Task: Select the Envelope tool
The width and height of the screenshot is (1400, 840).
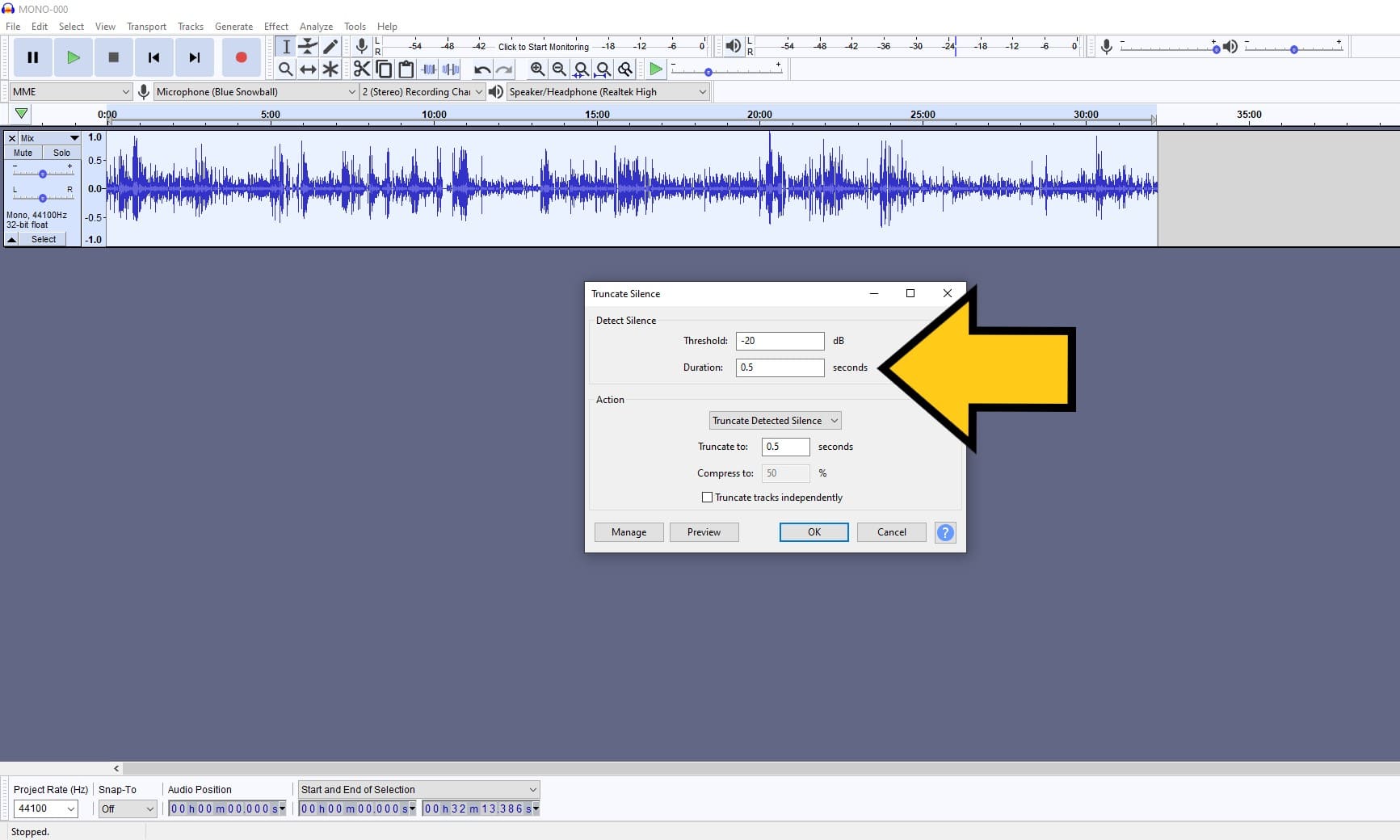Action: tap(308, 47)
